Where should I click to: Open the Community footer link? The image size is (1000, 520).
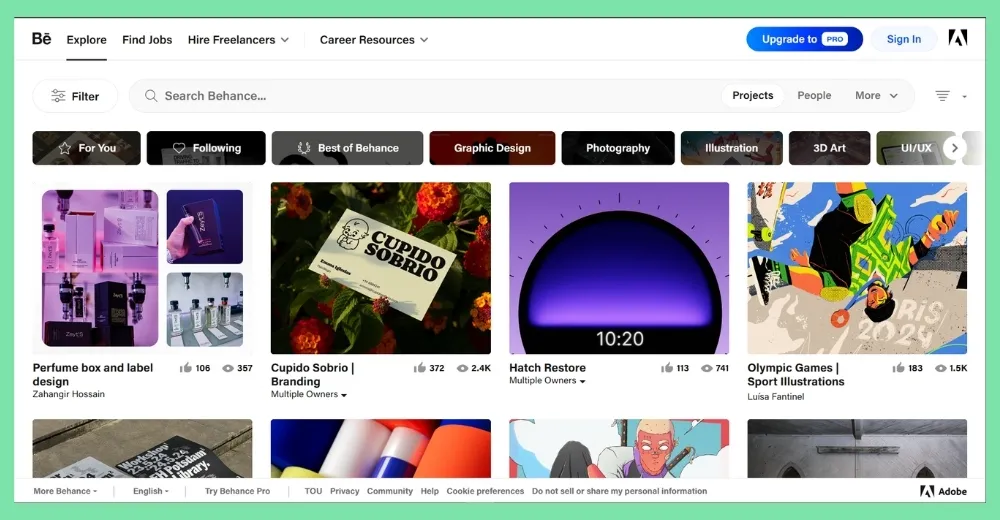[x=390, y=491]
